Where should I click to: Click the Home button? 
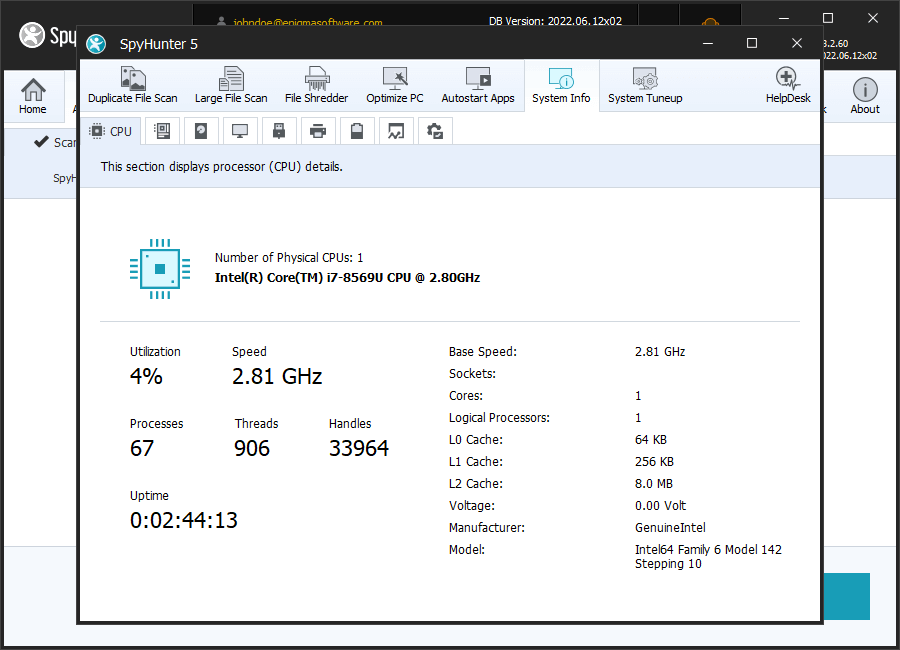33,90
